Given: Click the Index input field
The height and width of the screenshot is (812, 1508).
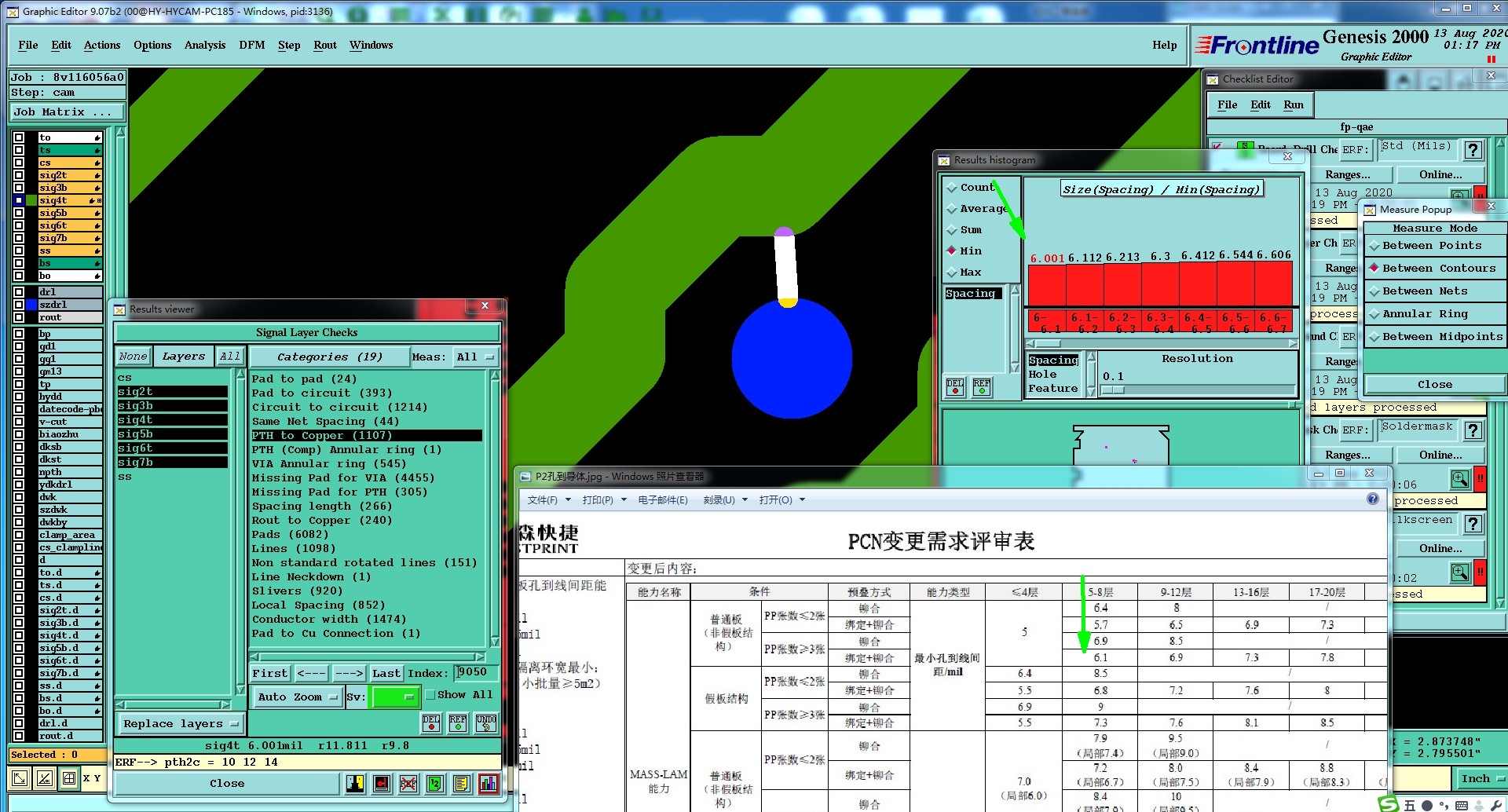Looking at the screenshot, I should [x=475, y=672].
